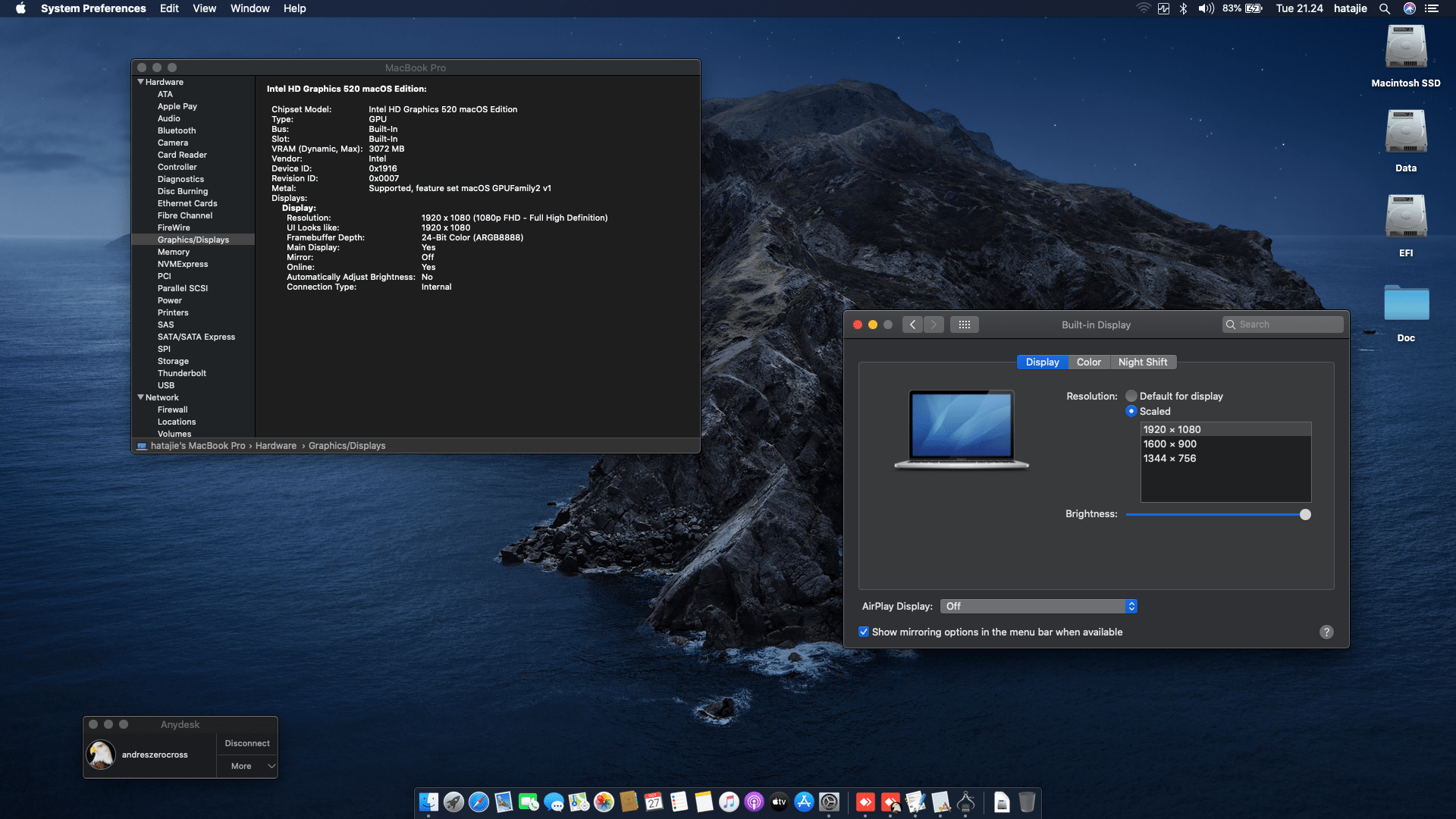Click the AnyDesk Disconnect button
Screen dimensions: 1456x819
(247, 743)
